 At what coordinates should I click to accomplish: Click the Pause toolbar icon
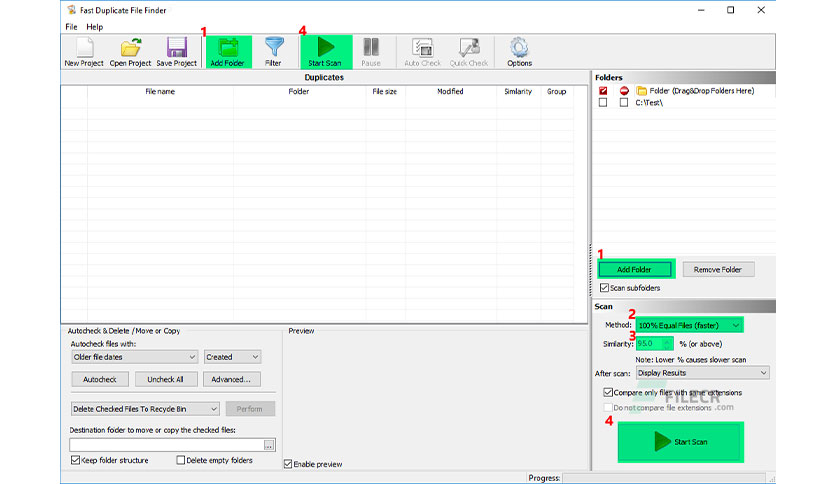pyautogui.click(x=371, y=52)
